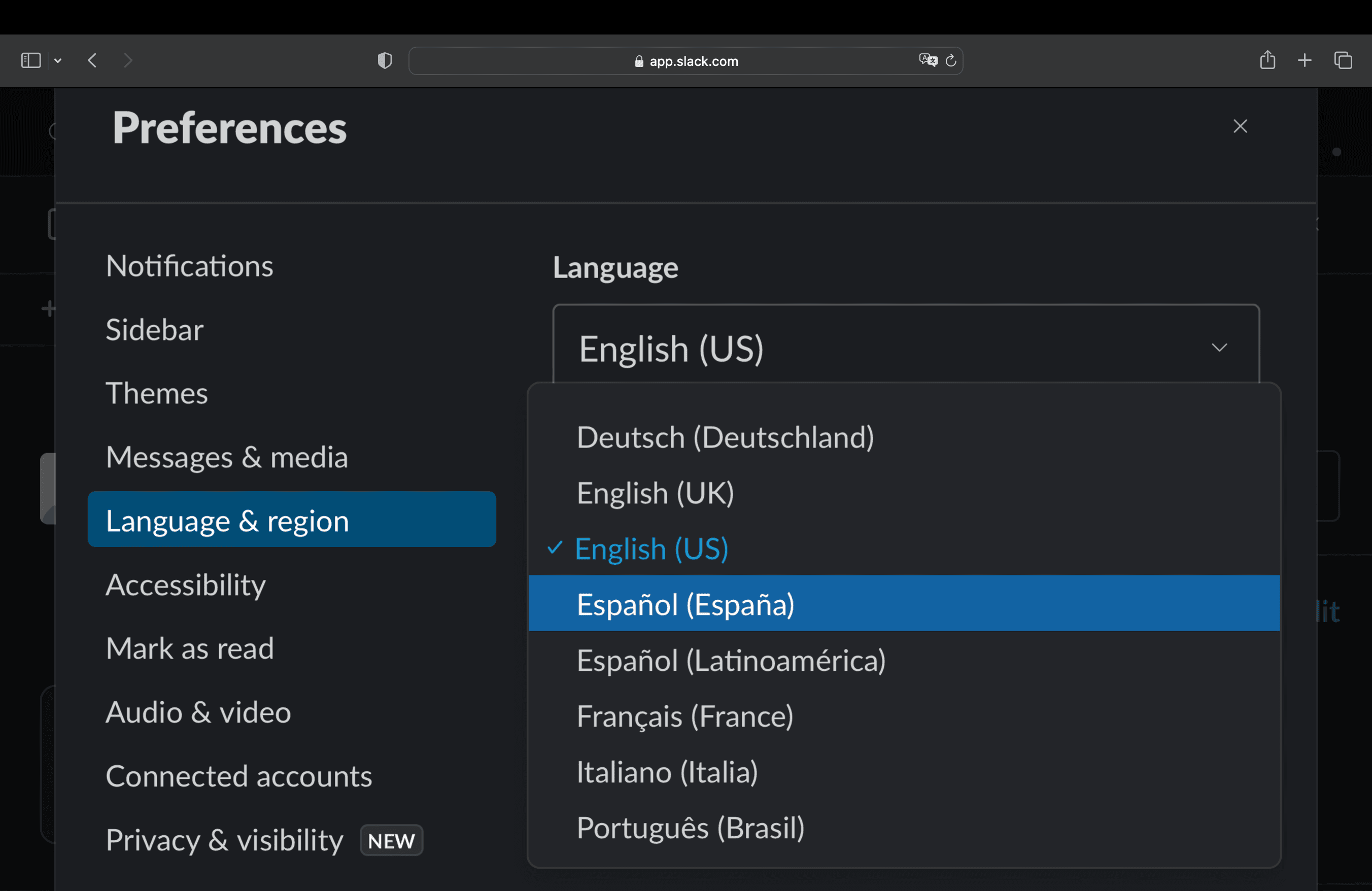Open the Safari share sheet
The width and height of the screenshot is (1372, 891).
(x=1267, y=60)
